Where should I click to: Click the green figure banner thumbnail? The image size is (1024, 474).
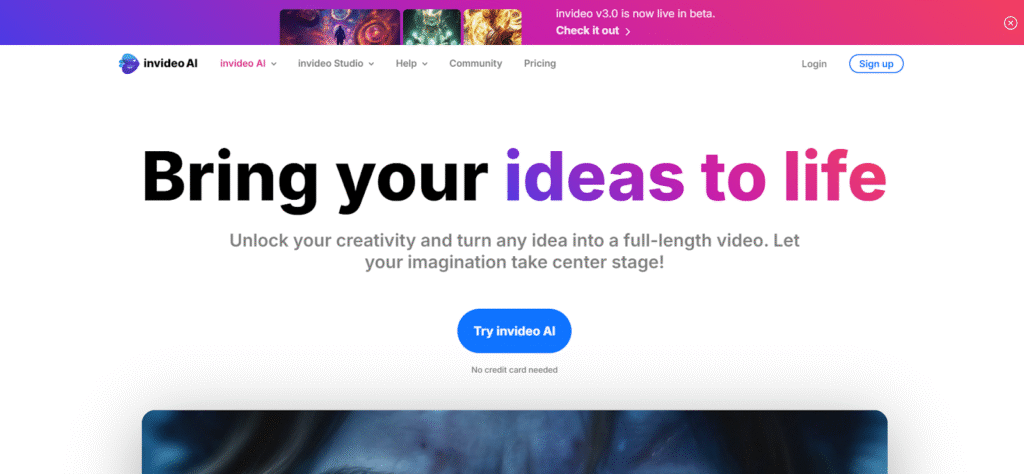[432, 27]
